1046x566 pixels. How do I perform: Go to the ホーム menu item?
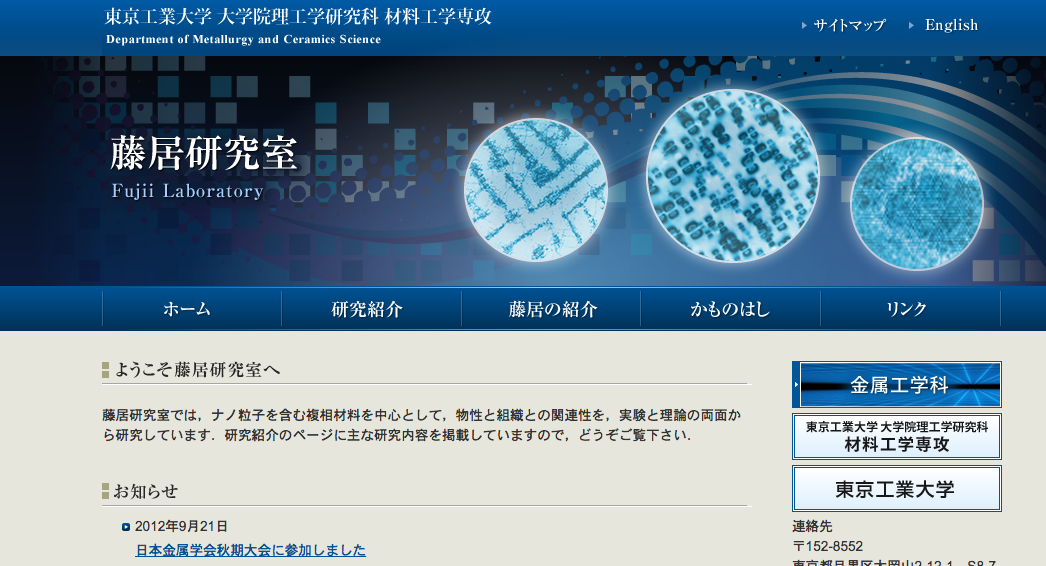click(x=192, y=309)
